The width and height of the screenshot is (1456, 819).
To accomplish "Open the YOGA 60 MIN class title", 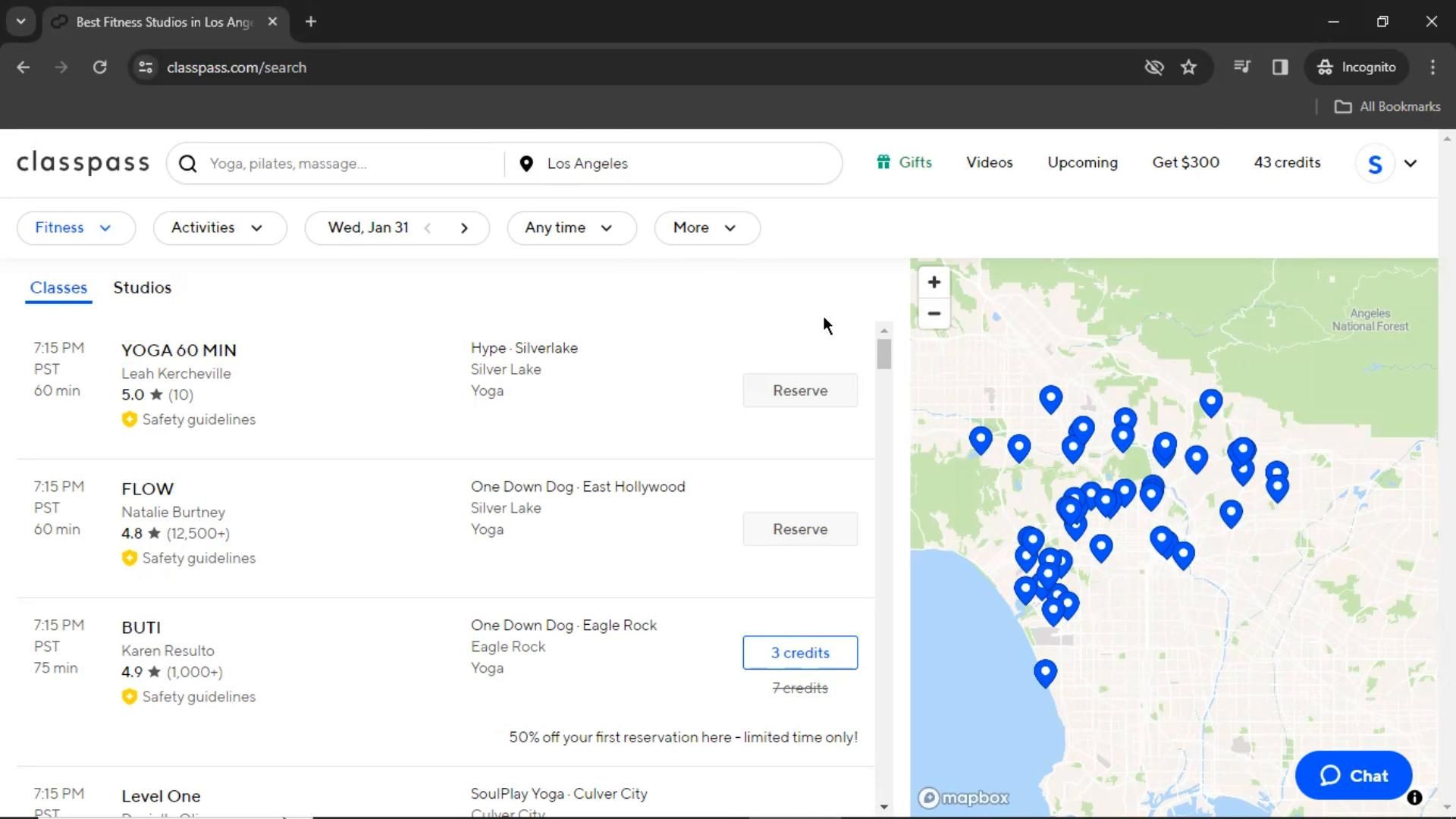I will click(x=179, y=350).
